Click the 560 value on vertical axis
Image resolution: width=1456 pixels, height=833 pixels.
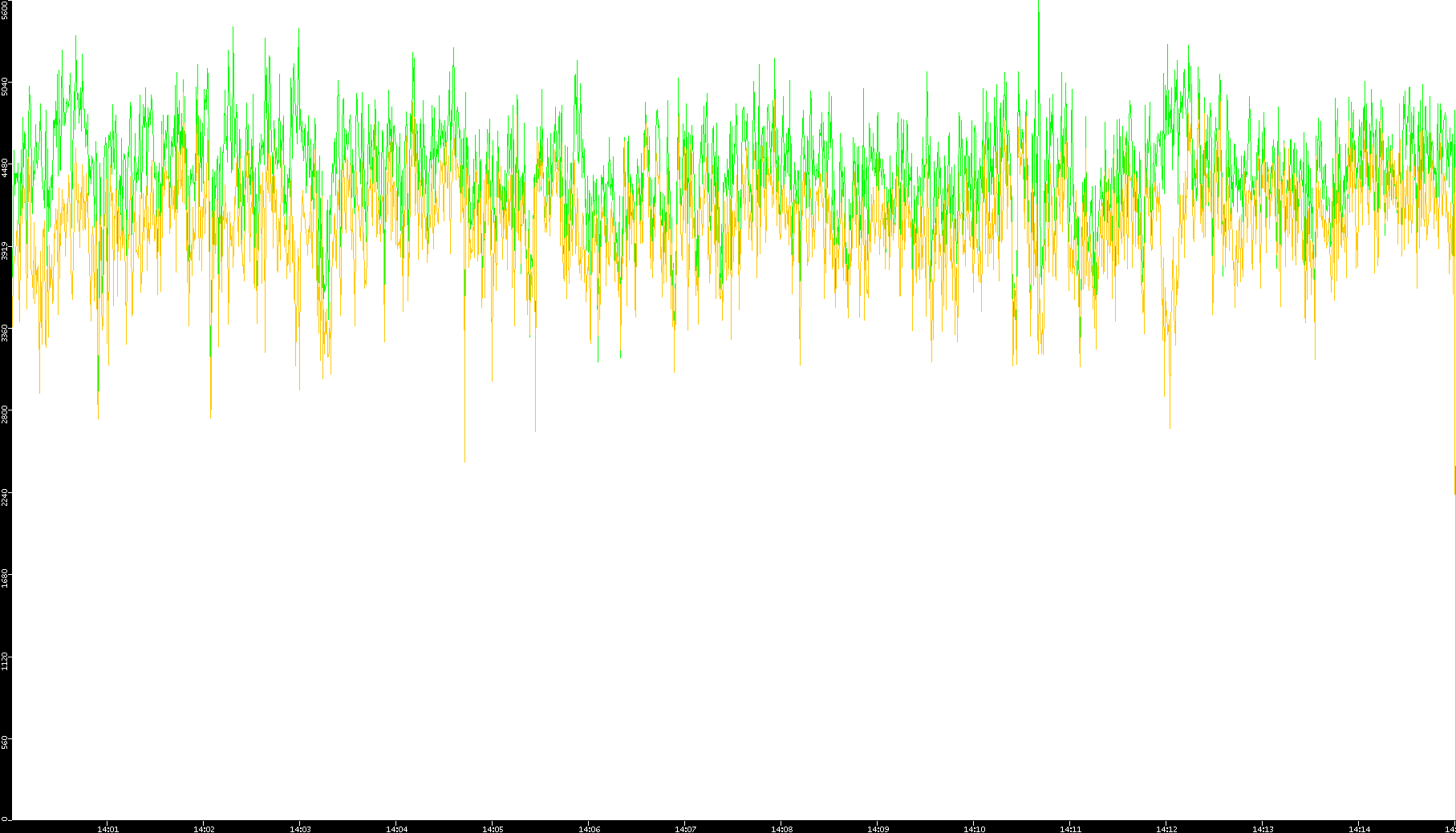point(5,742)
